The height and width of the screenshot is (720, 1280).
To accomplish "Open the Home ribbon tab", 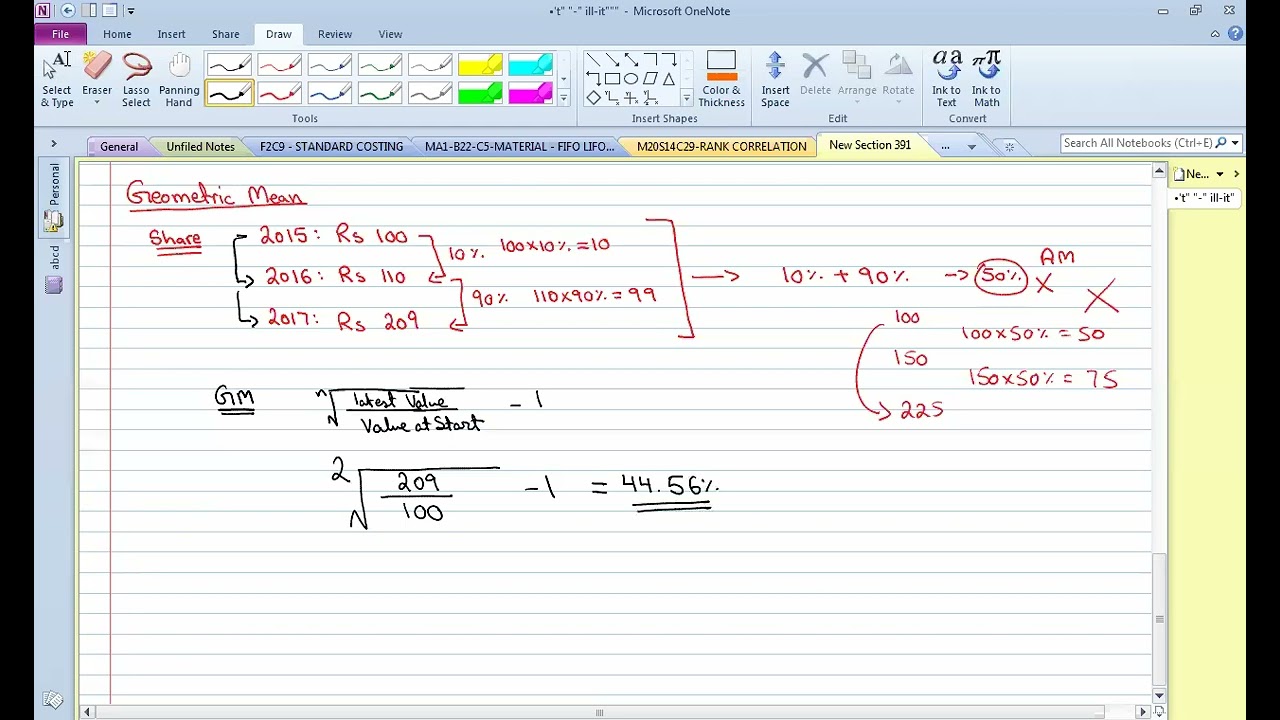I will tap(117, 34).
